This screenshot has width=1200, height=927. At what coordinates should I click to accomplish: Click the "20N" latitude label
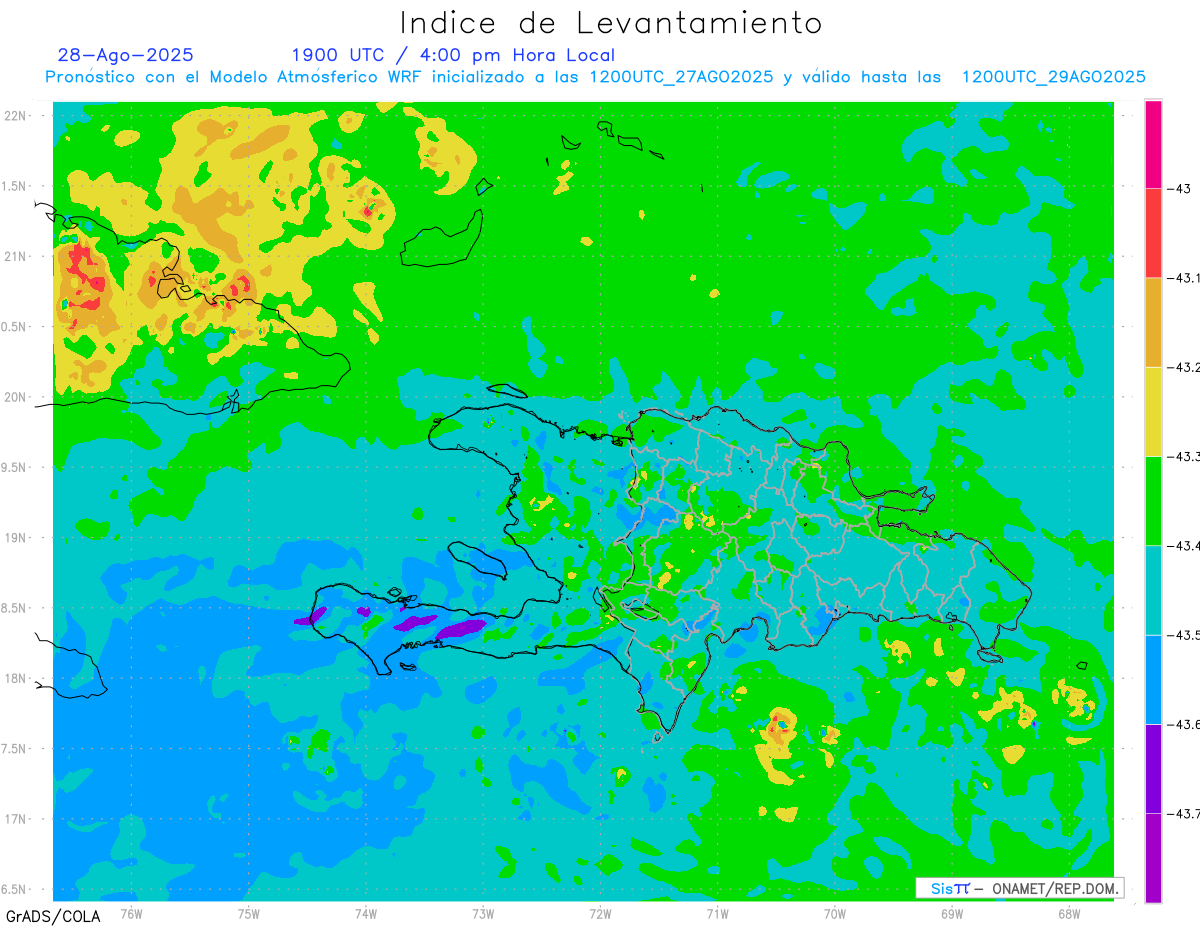click(15, 397)
